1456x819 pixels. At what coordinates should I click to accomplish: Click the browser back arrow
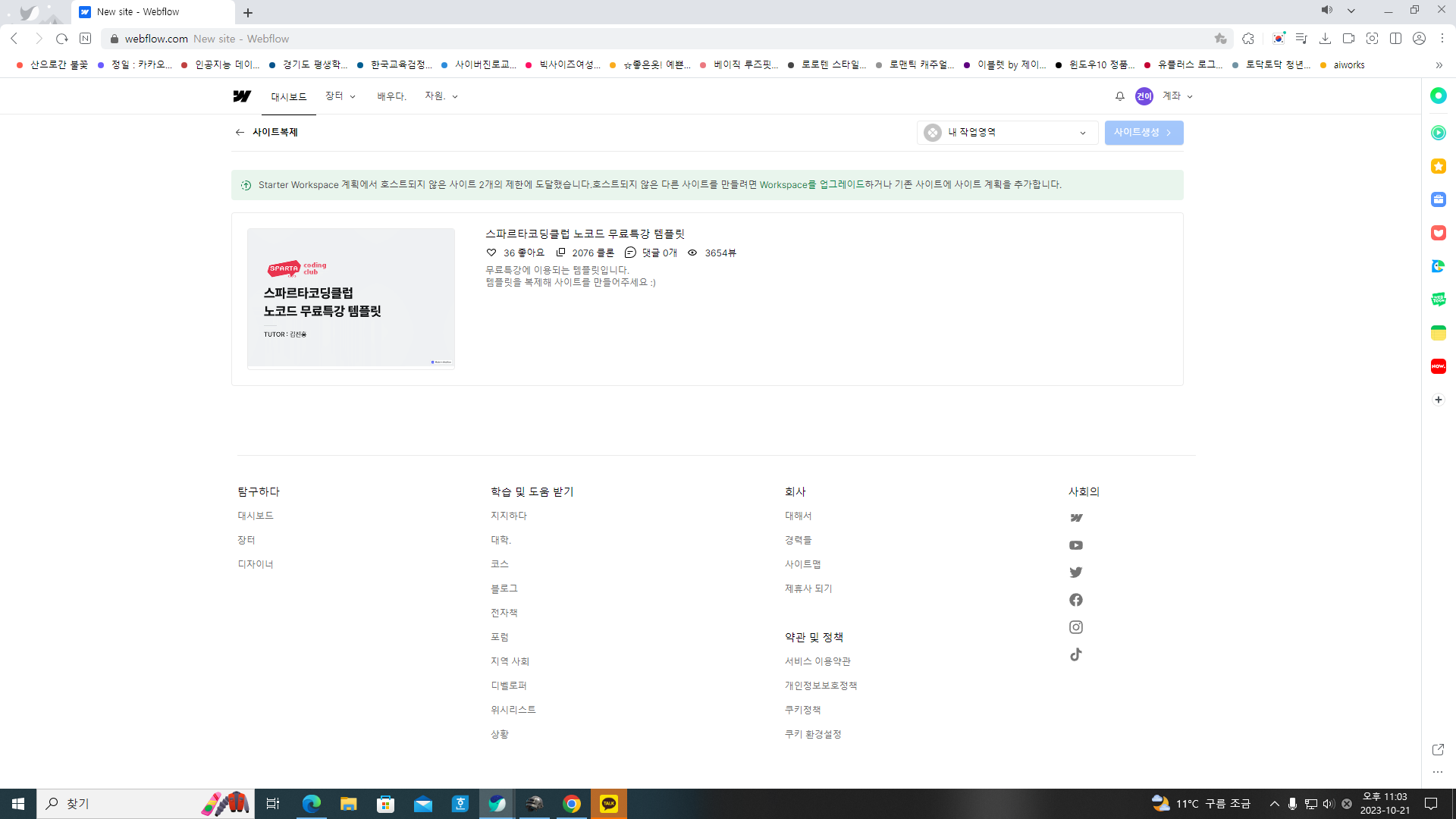tap(14, 39)
